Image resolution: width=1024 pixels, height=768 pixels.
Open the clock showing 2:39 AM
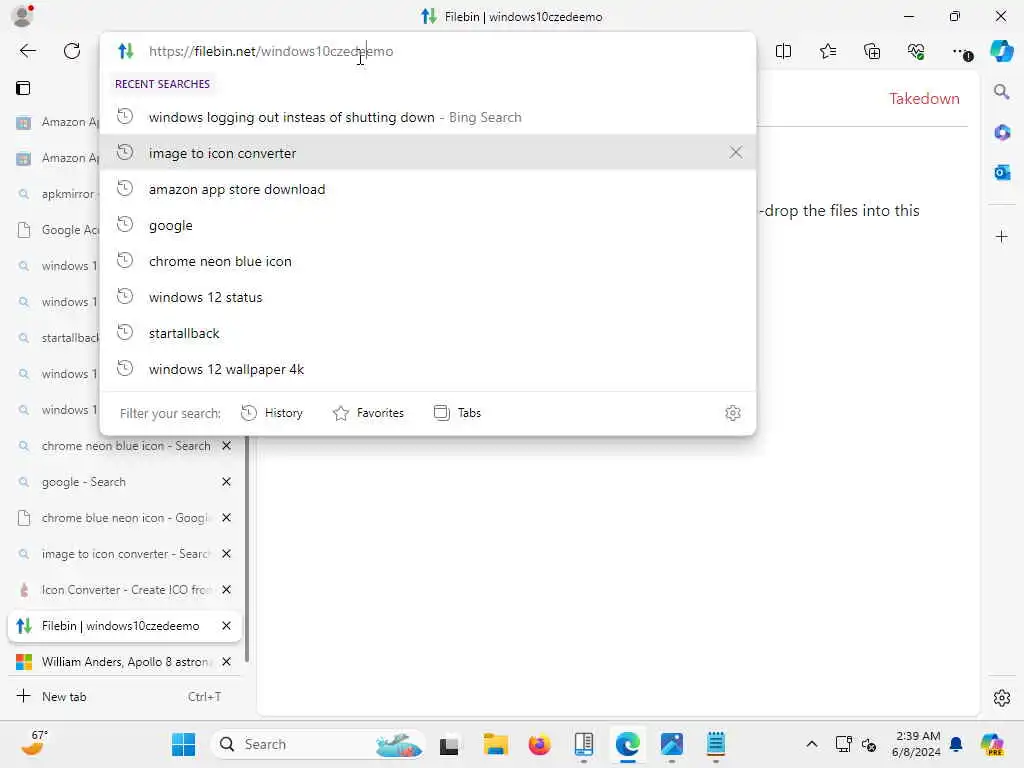916,744
